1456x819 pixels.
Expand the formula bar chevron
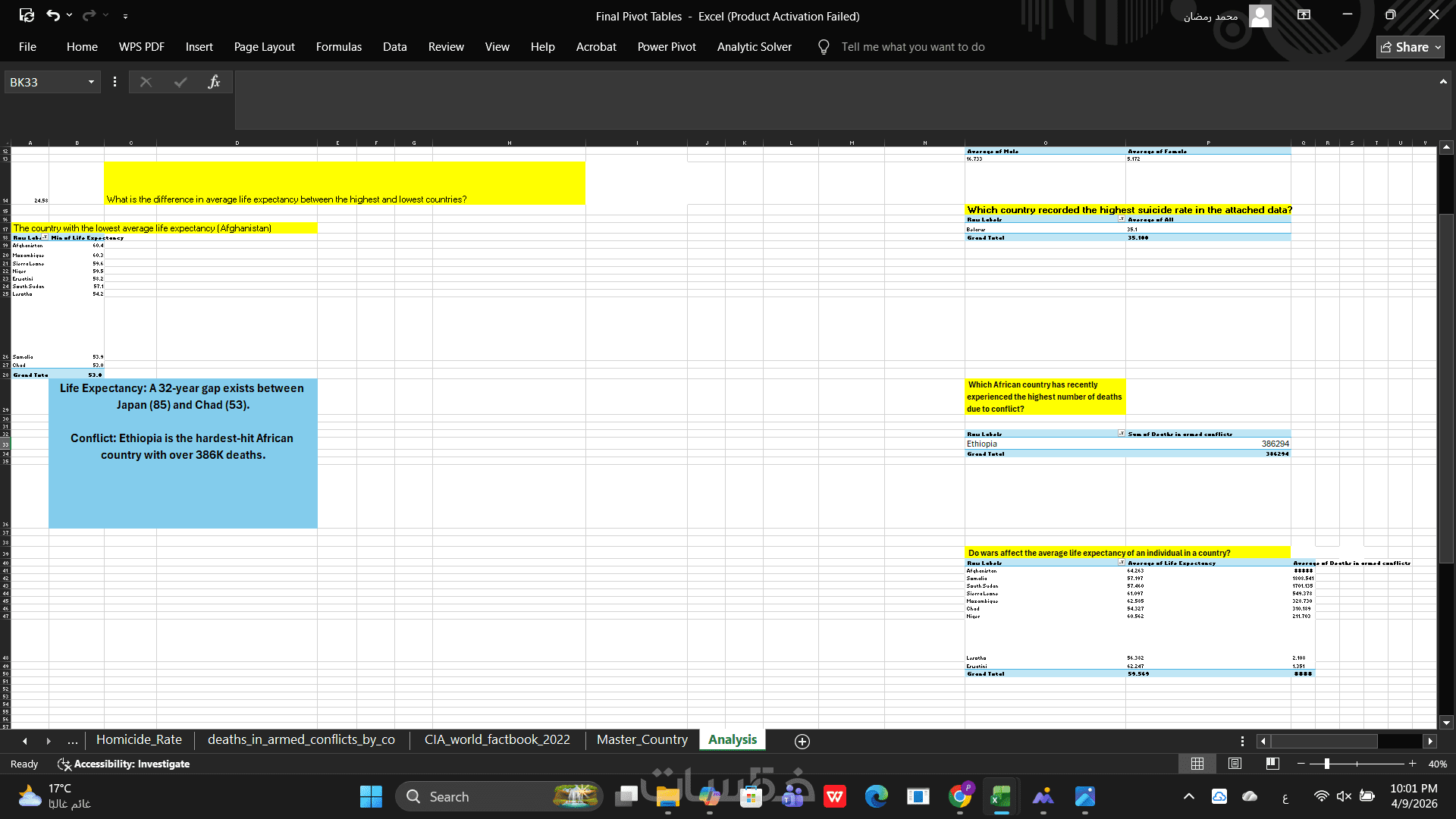[1443, 82]
